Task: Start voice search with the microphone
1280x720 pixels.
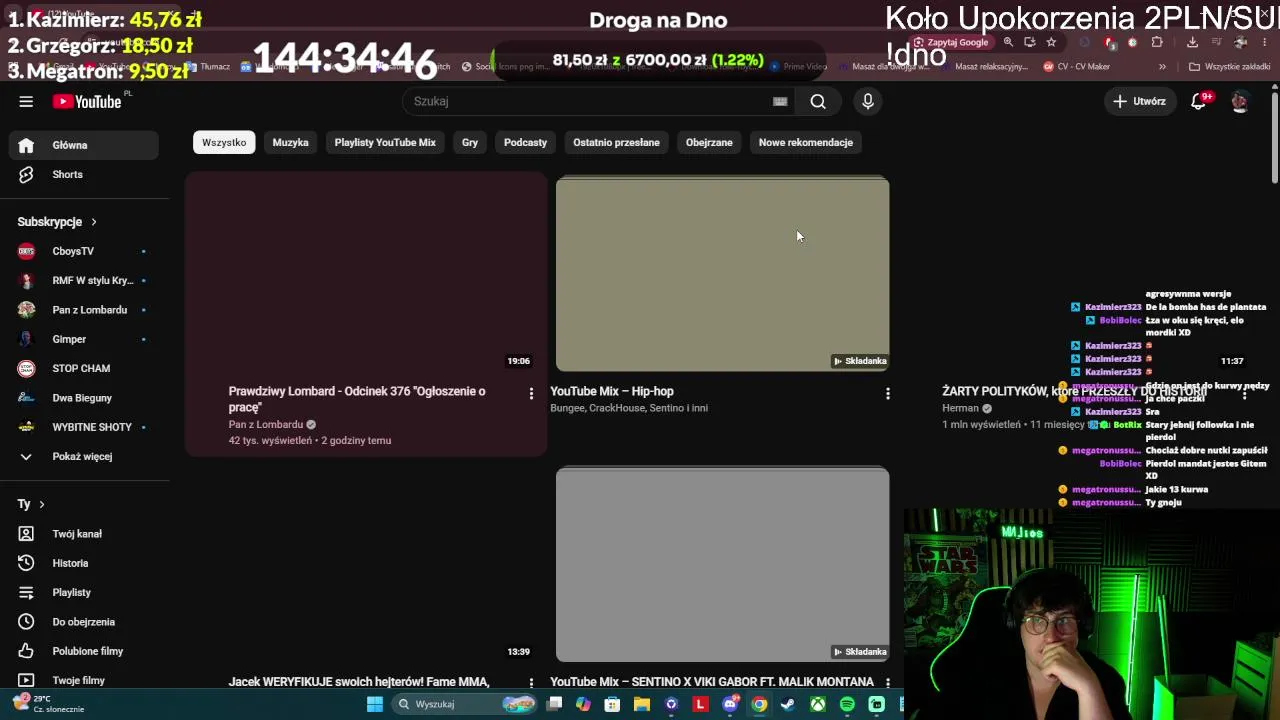Action: pos(868,101)
